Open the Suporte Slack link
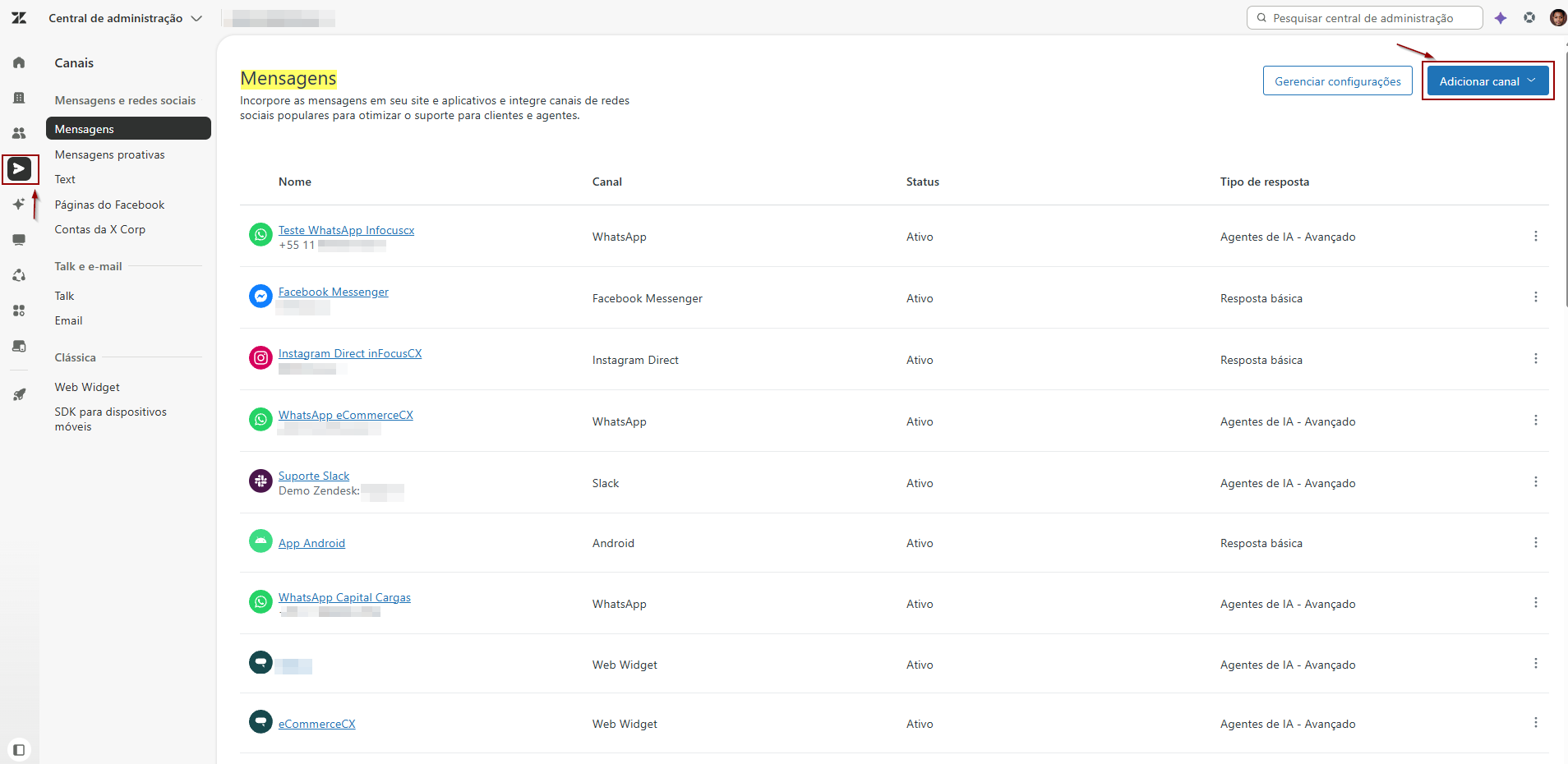 click(x=313, y=476)
